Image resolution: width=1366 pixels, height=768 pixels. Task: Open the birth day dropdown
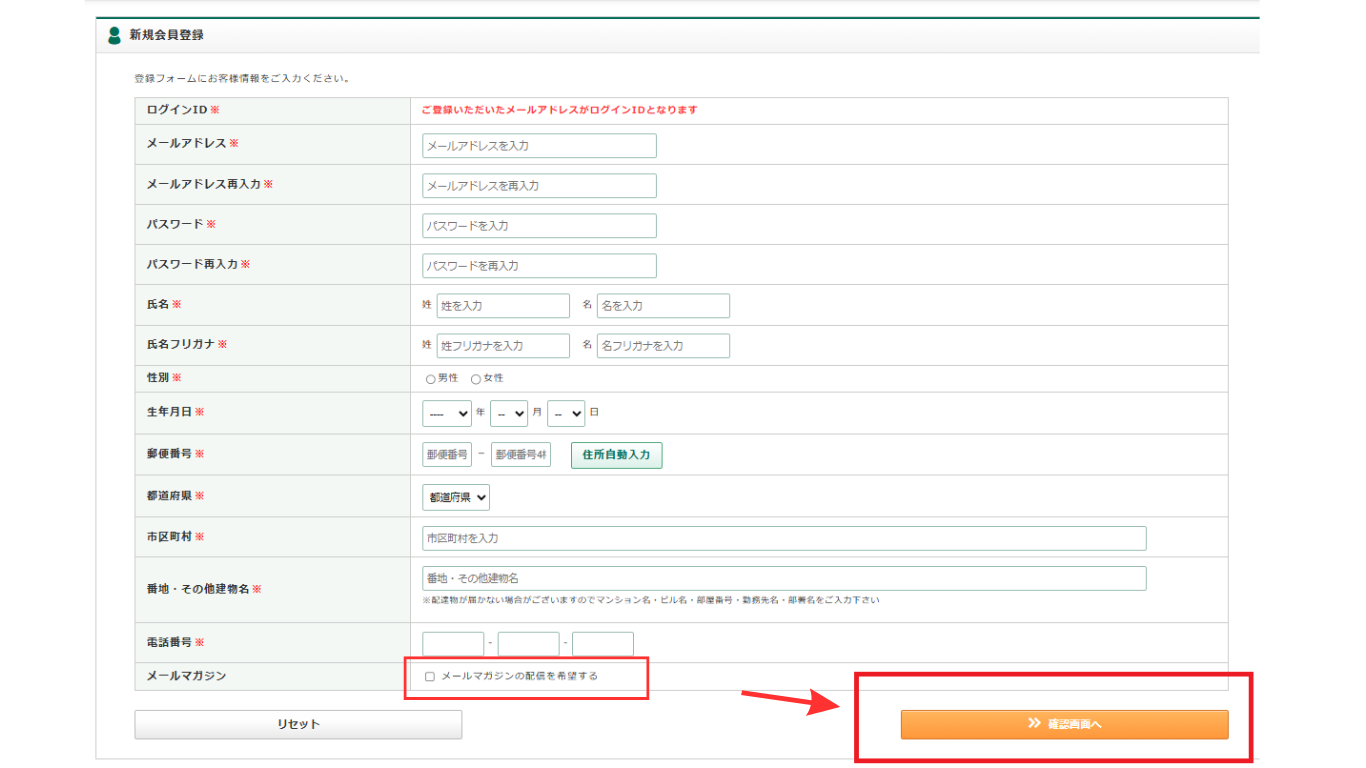coord(565,413)
